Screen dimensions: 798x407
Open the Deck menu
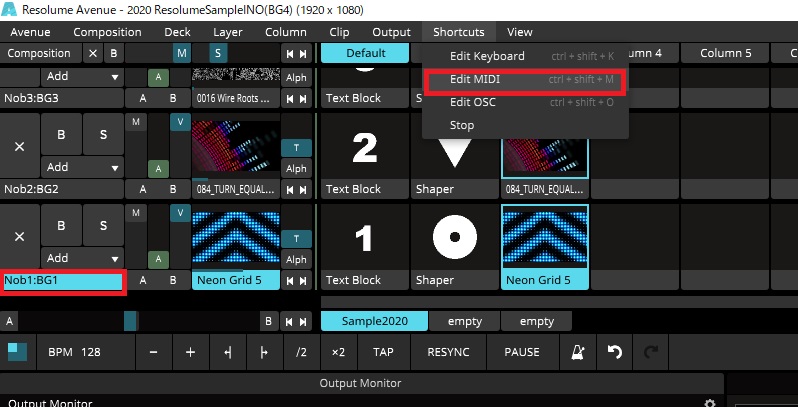pyautogui.click(x=177, y=32)
